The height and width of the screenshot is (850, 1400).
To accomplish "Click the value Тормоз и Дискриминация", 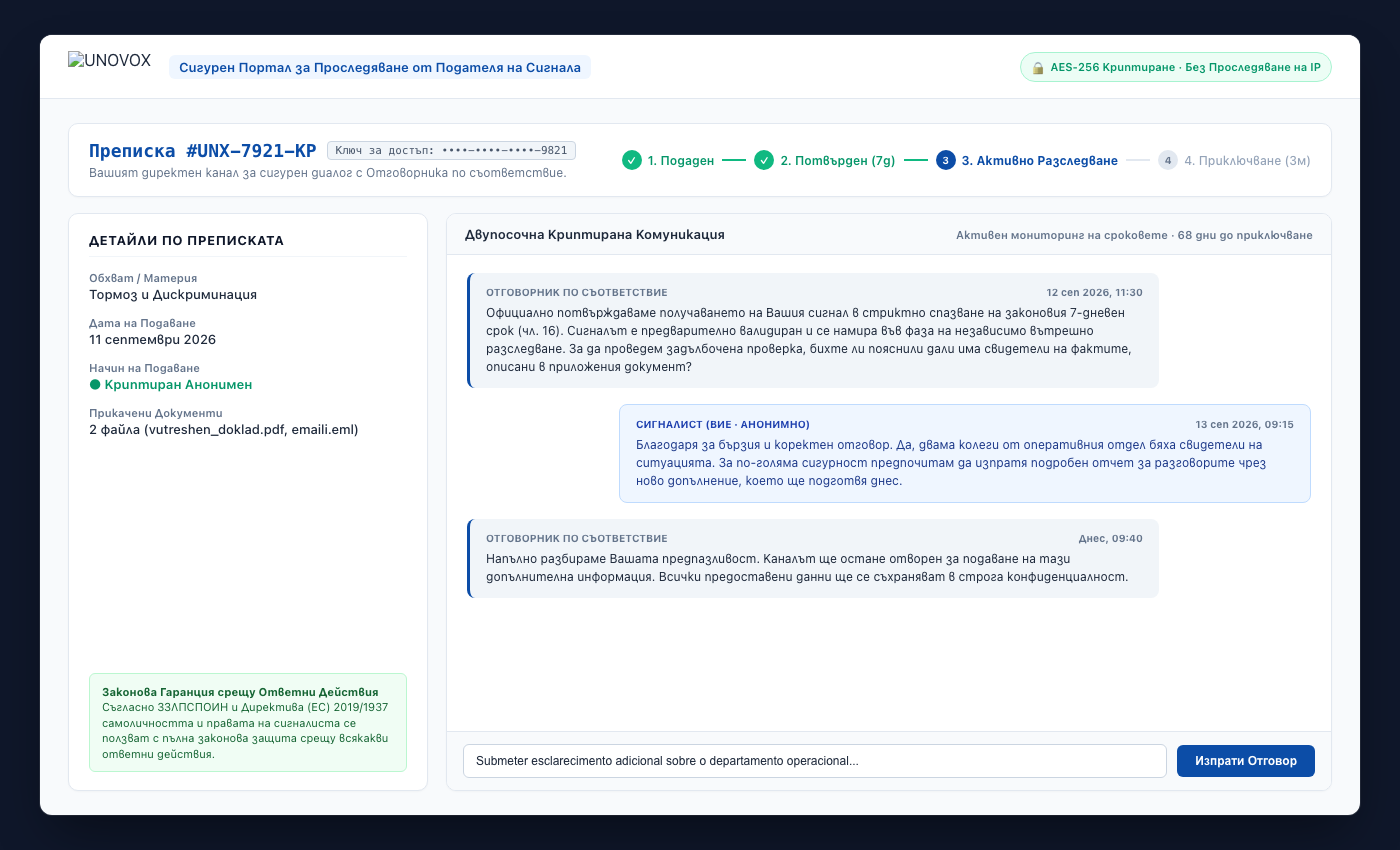I will point(173,295).
